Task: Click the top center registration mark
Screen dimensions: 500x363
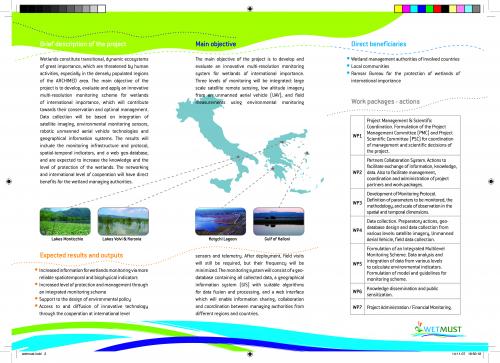Action: 250,9
